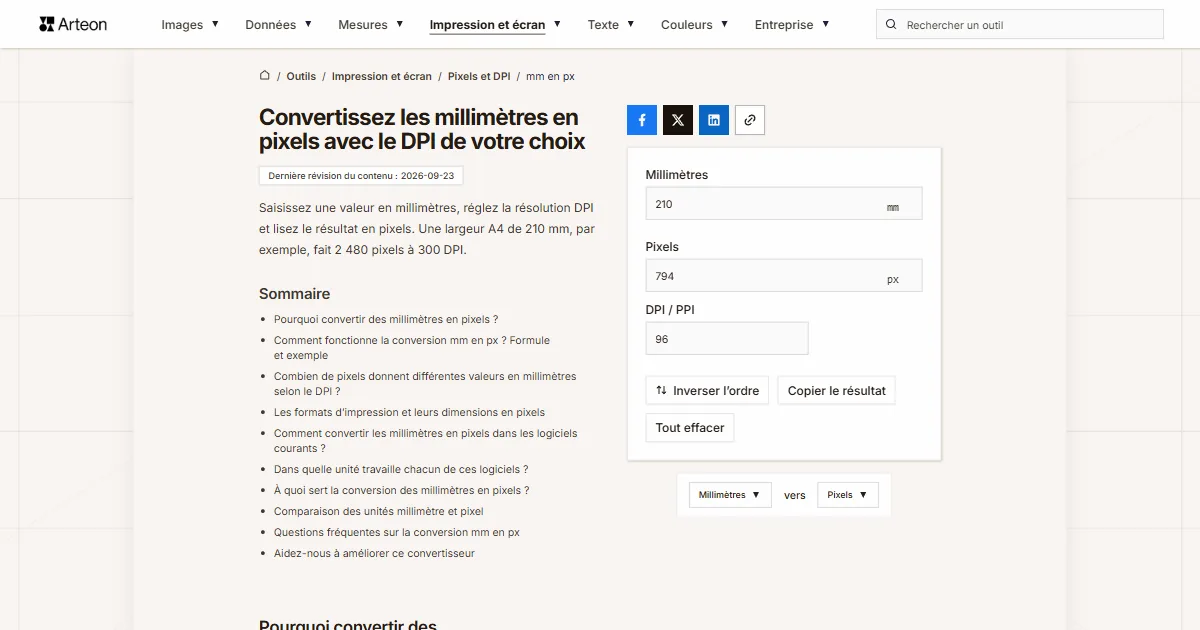Go to home breadcrumb icon

coord(265,76)
